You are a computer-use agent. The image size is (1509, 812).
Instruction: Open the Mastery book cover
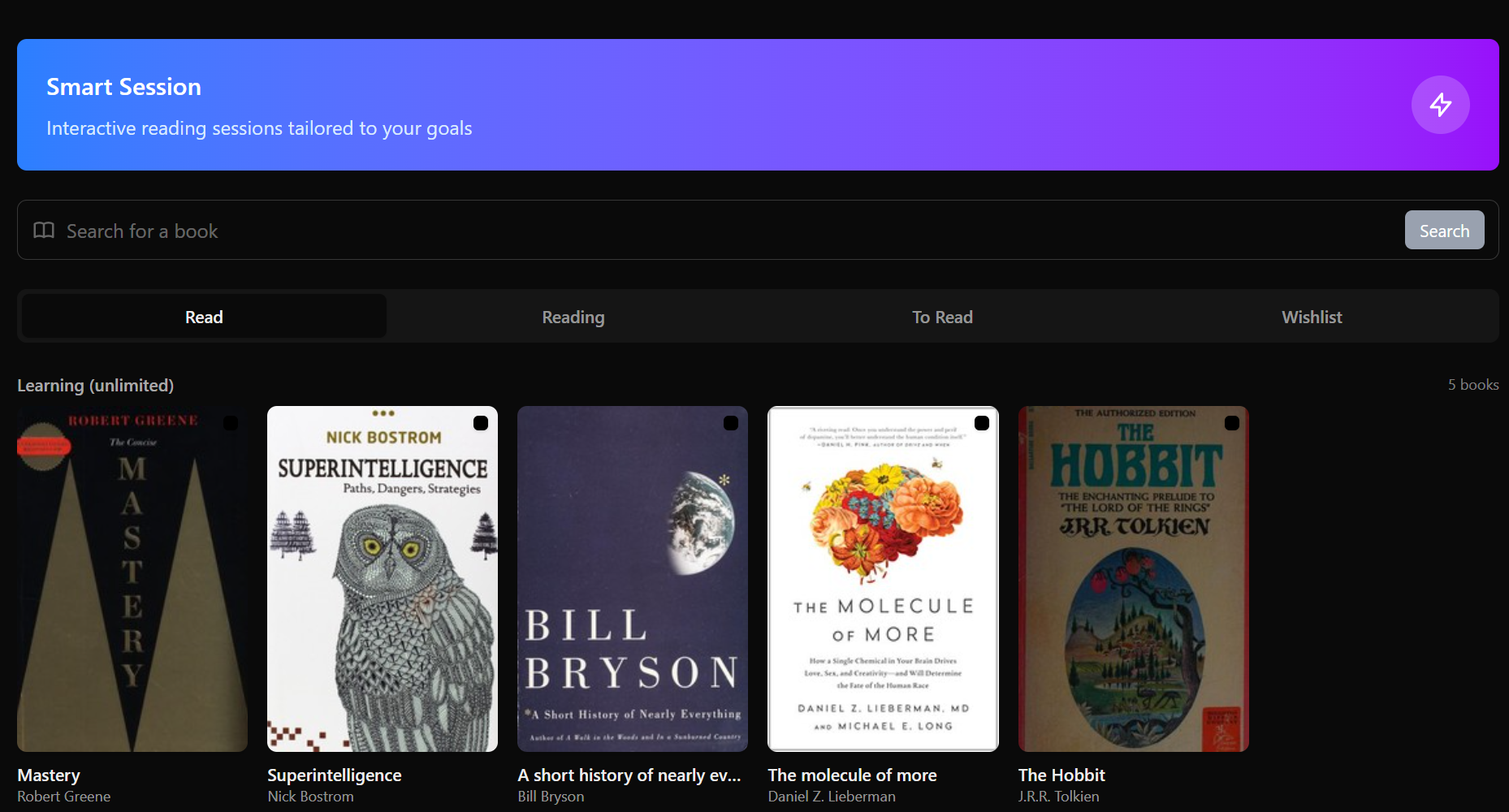(x=132, y=579)
